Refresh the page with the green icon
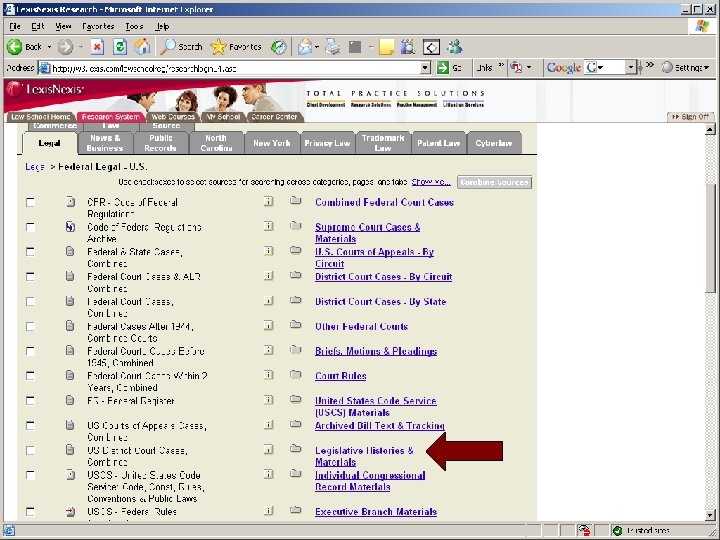The width and height of the screenshot is (720, 540). pyautogui.click(x=120, y=46)
